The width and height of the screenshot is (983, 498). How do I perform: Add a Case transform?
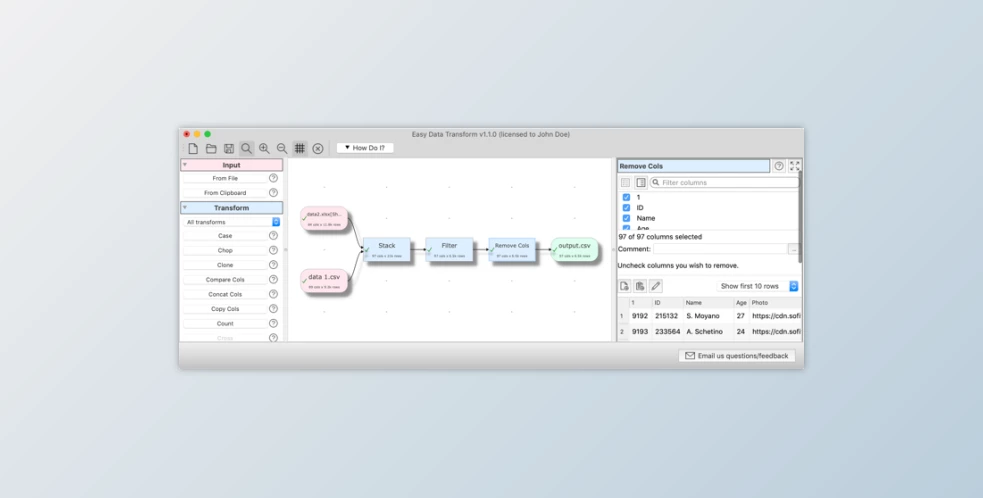pos(225,236)
